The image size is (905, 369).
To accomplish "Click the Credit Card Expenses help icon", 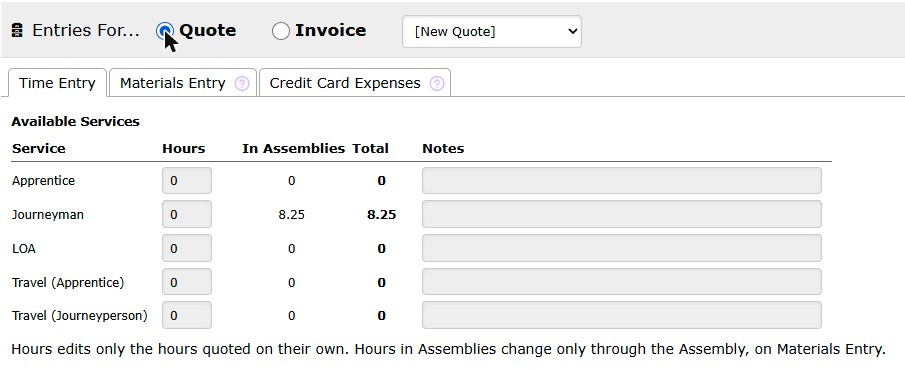I will pyautogui.click(x=437, y=84).
